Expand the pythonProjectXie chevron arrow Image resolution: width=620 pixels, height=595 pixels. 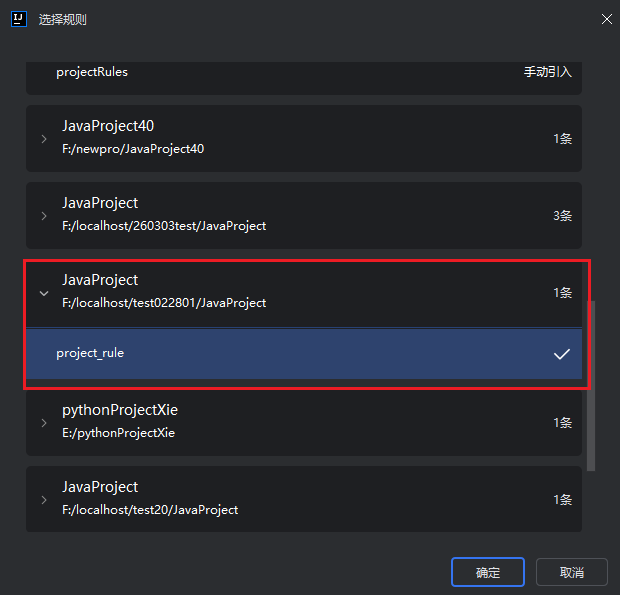tap(44, 423)
